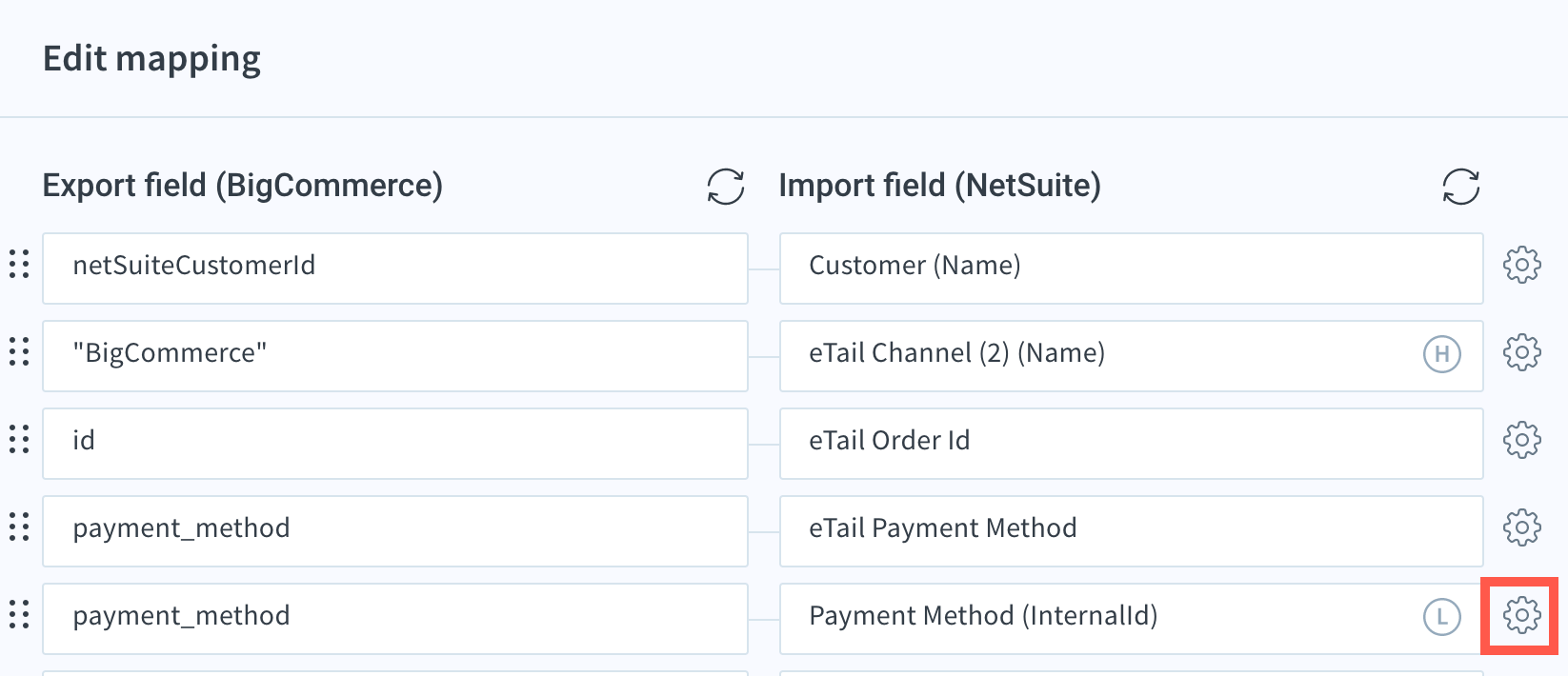Refresh the Import field (NetSuite) list

pyautogui.click(x=1461, y=186)
